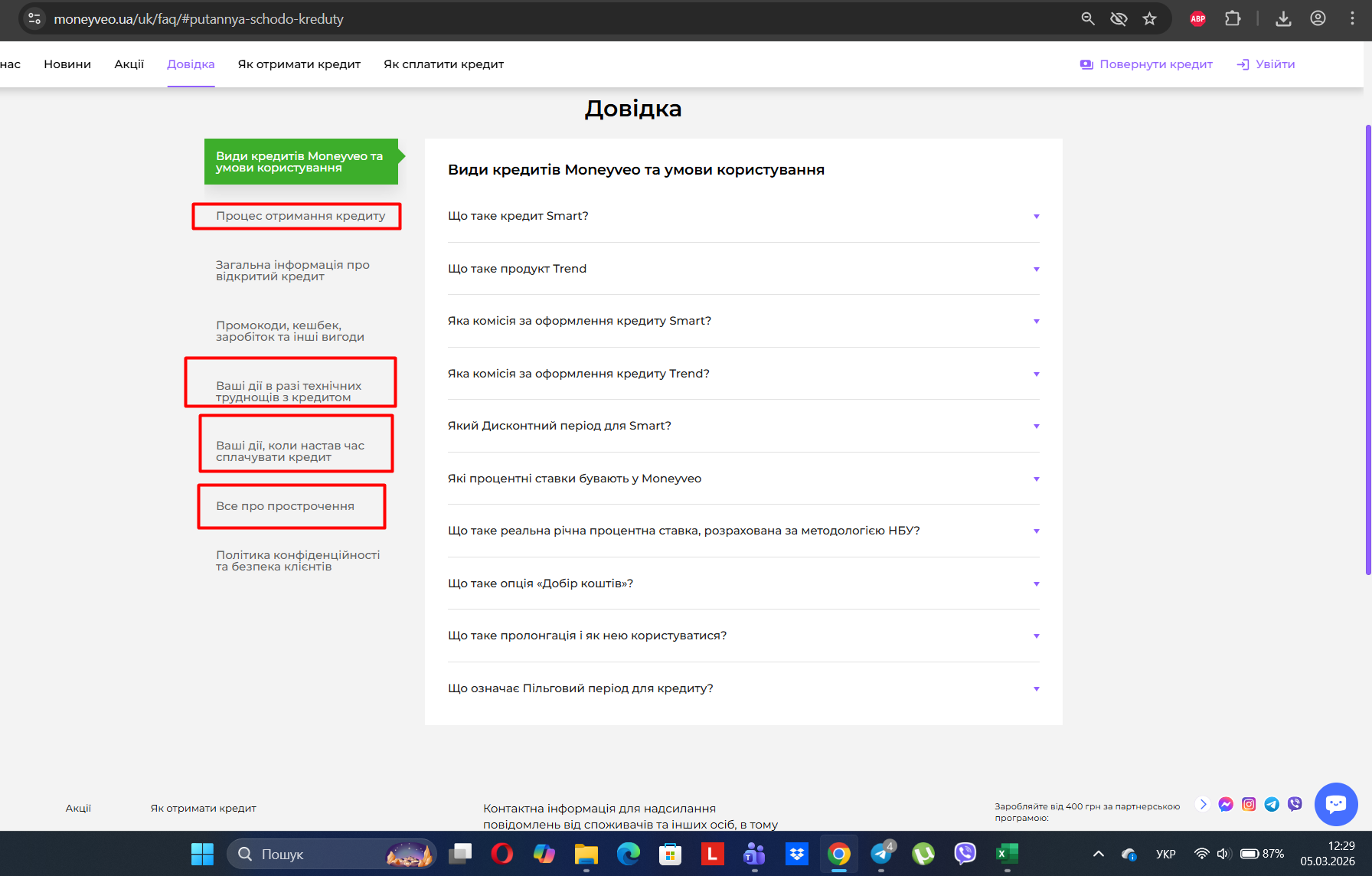Open the Windows Start menu
This screenshot has height=876, width=1372.
(202, 854)
